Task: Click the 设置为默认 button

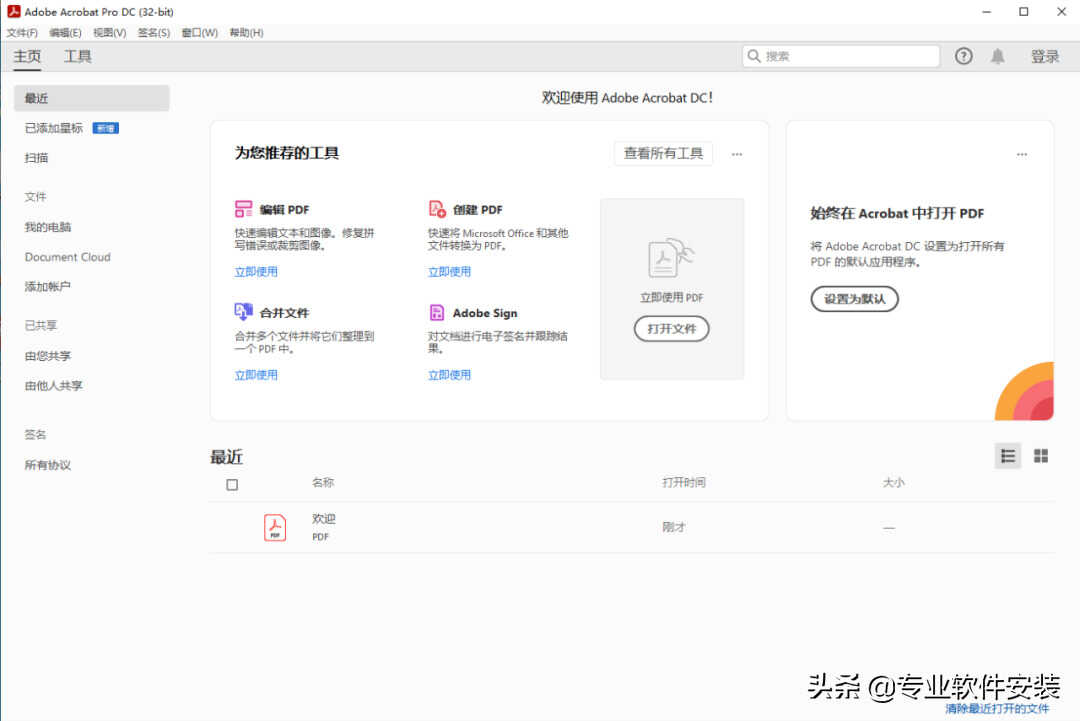Action: pos(855,299)
